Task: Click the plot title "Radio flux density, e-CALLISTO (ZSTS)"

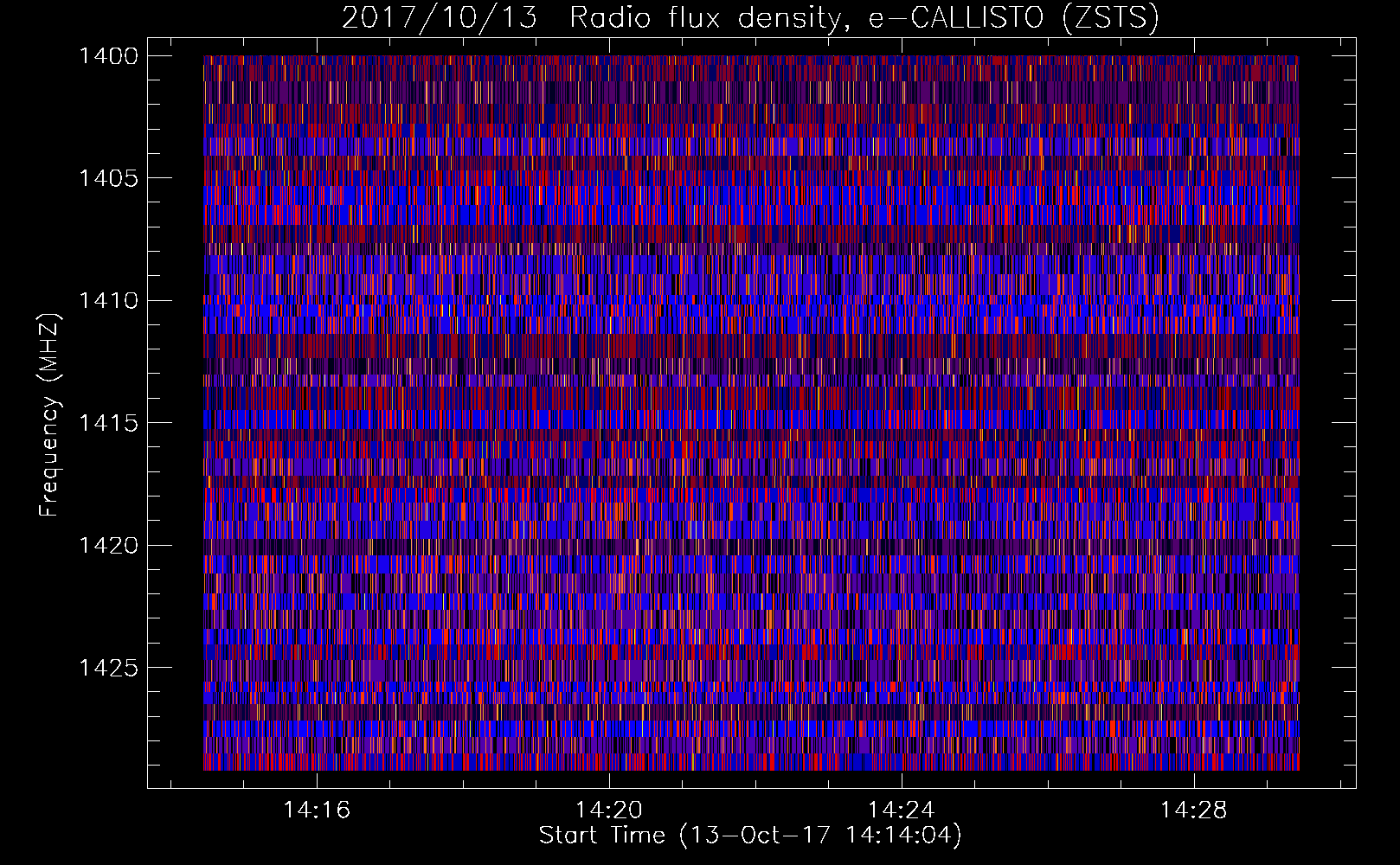Action: [864, 17]
